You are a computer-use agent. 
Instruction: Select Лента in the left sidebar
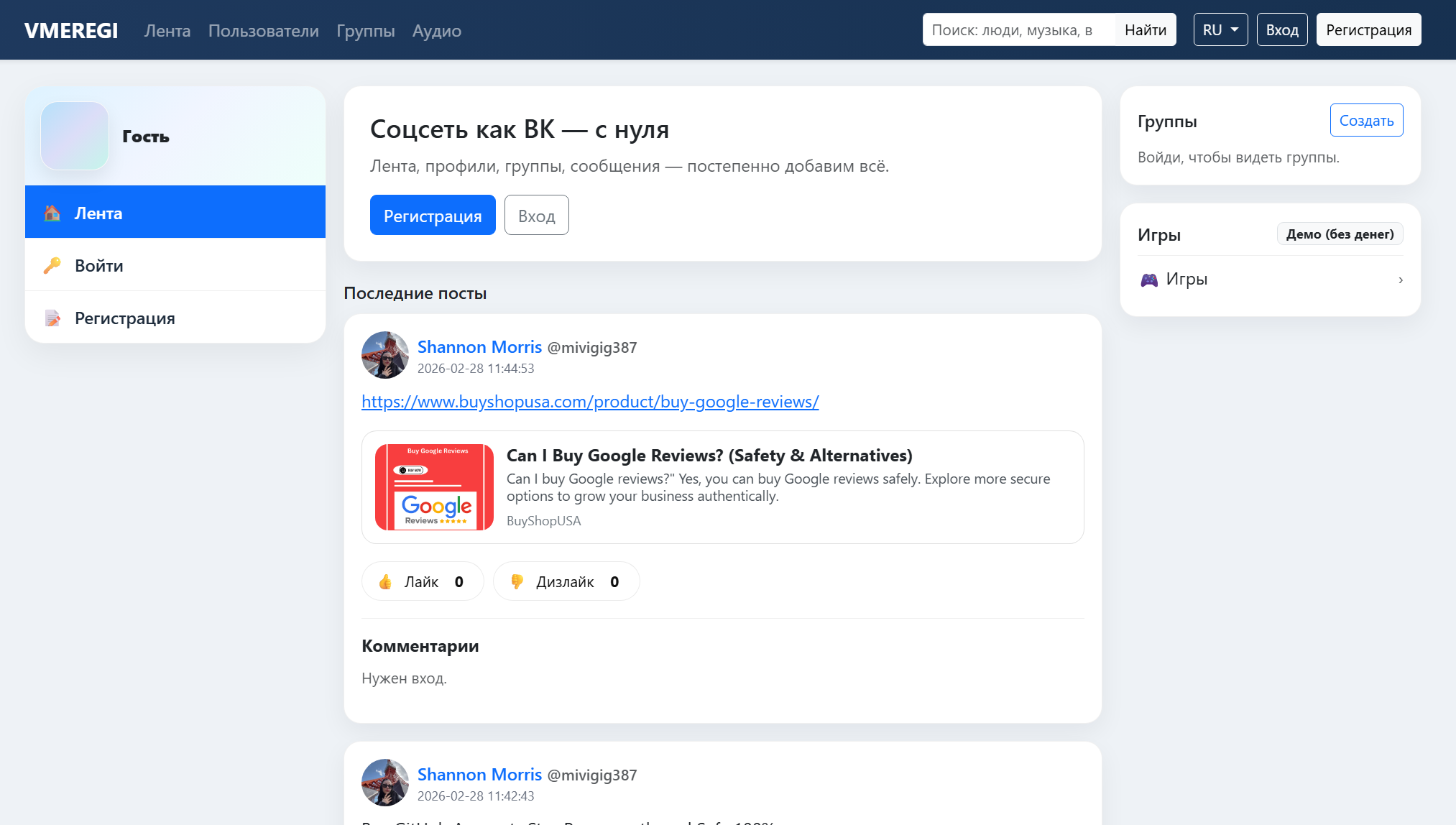point(175,212)
